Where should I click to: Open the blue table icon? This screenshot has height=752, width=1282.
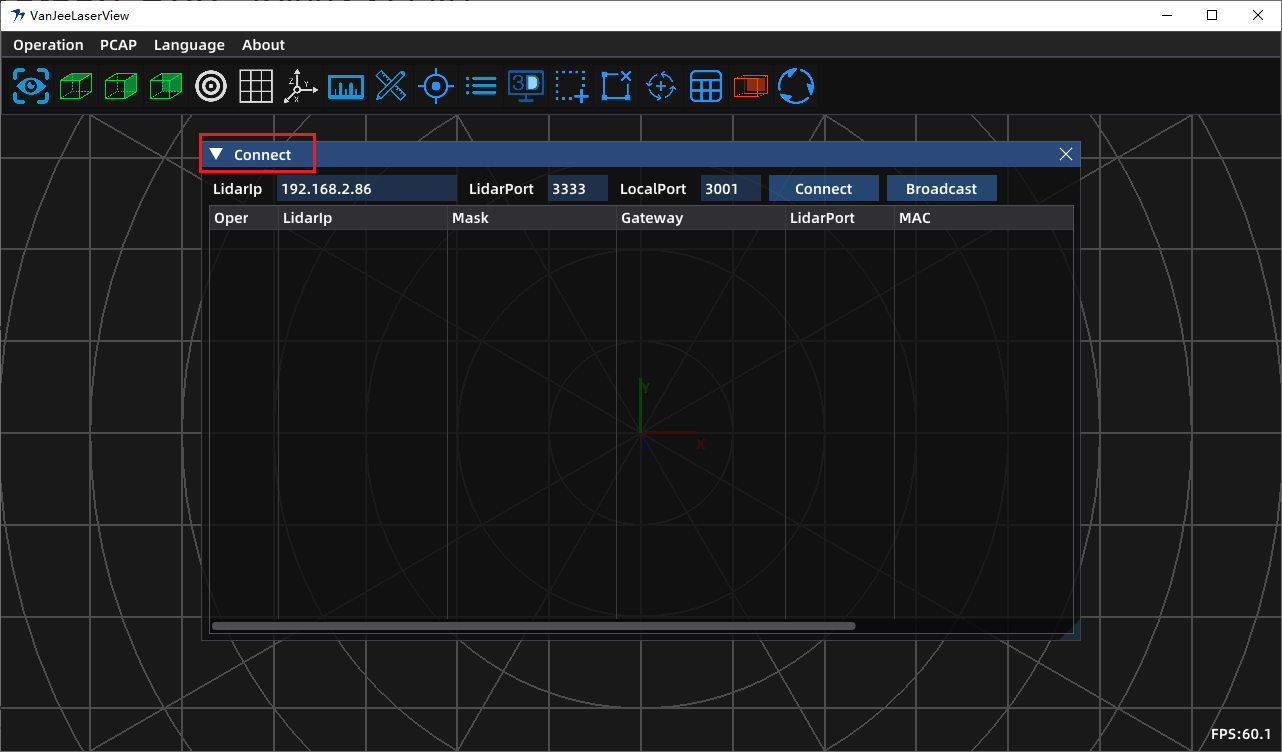click(706, 86)
